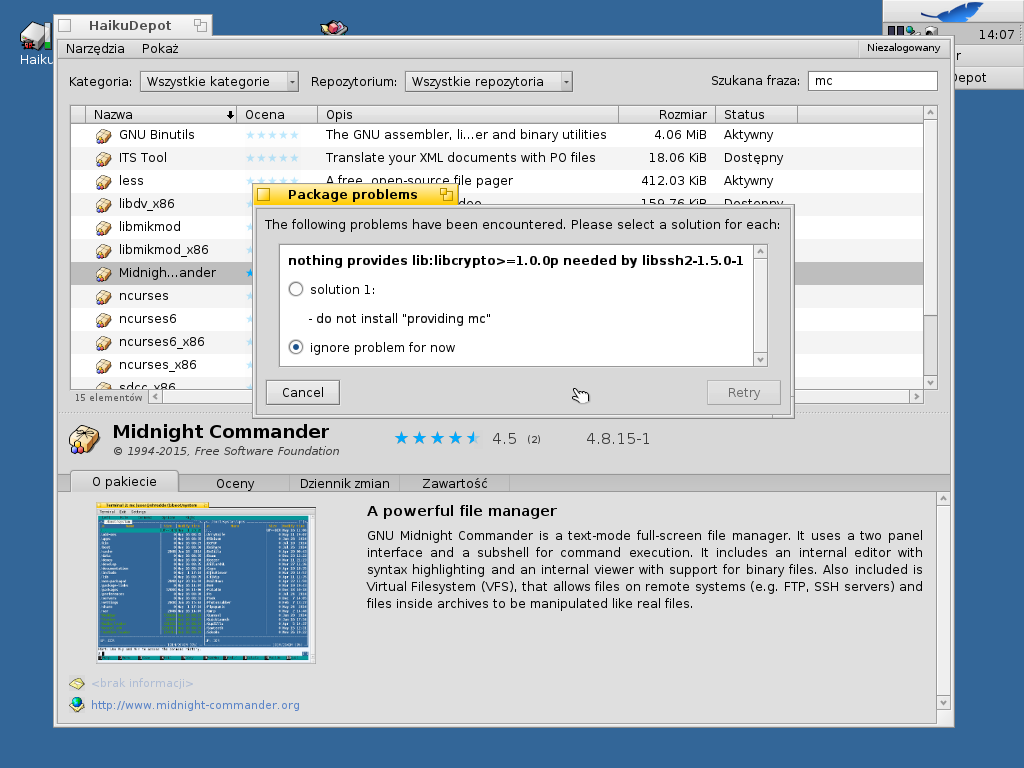Image resolution: width=1024 pixels, height=768 pixels.
Task: Click the Retry button
Action: tap(744, 392)
